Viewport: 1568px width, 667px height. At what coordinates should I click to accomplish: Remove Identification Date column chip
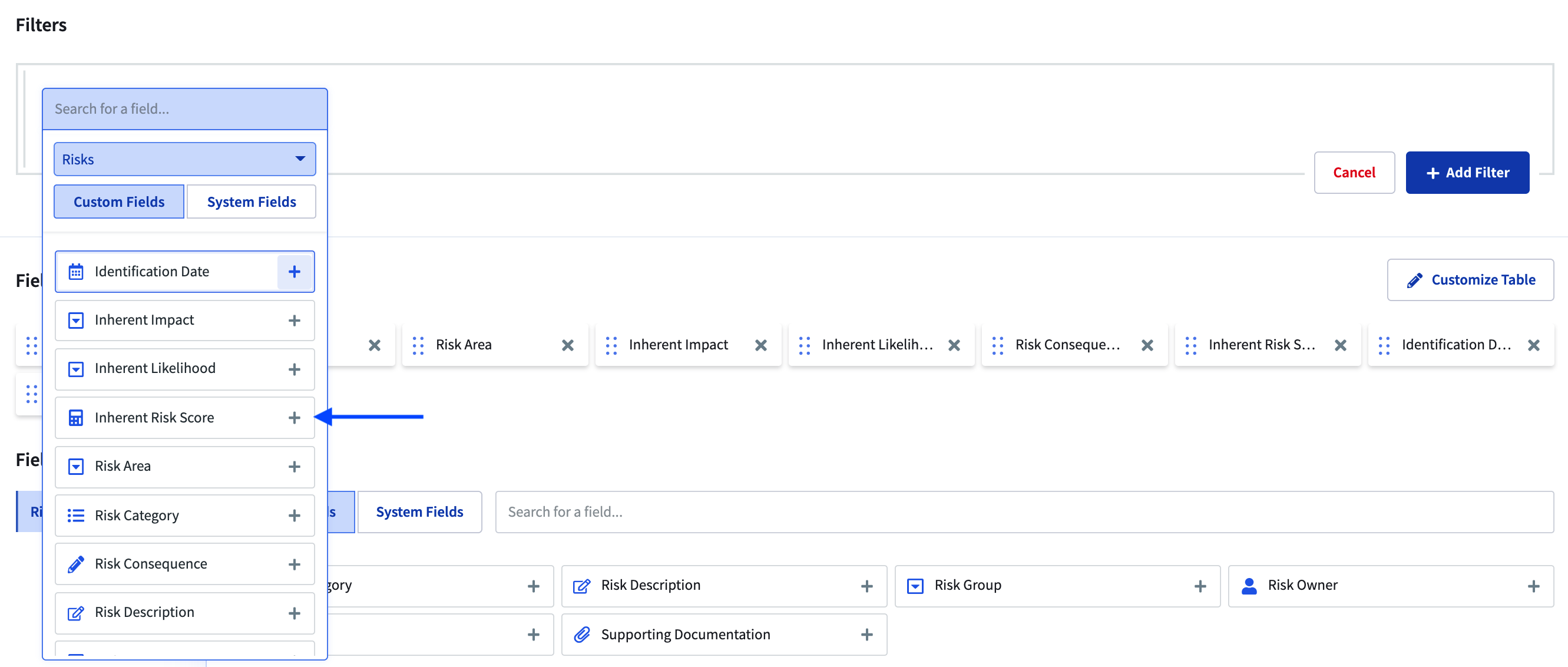[x=1533, y=345]
